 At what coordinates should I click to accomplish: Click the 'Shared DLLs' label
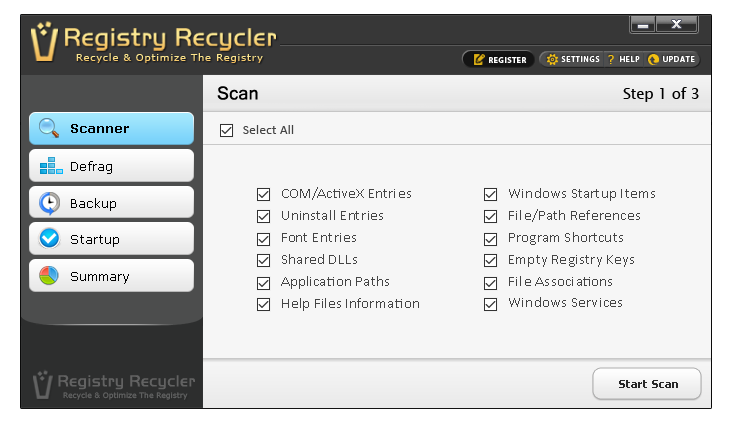click(319, 260)
